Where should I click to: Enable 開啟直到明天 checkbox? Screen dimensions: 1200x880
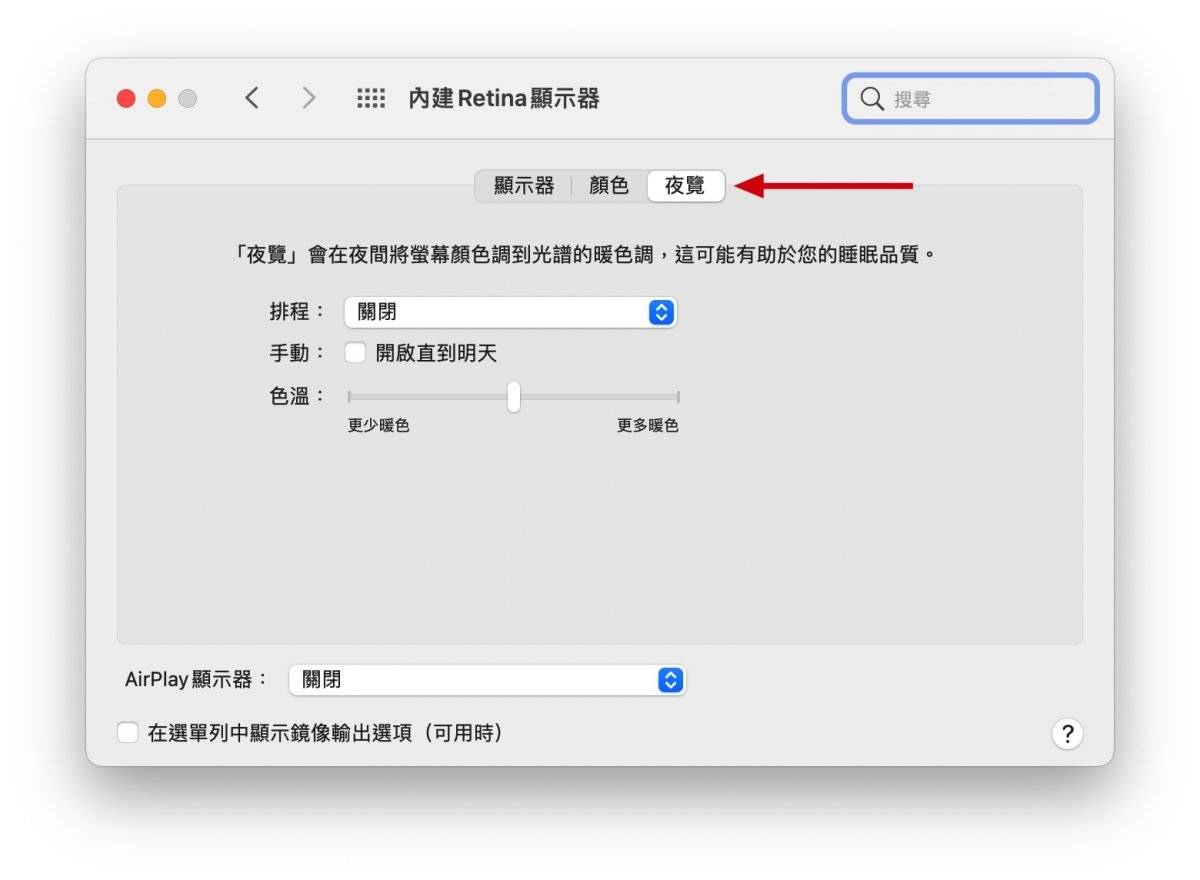355,353
